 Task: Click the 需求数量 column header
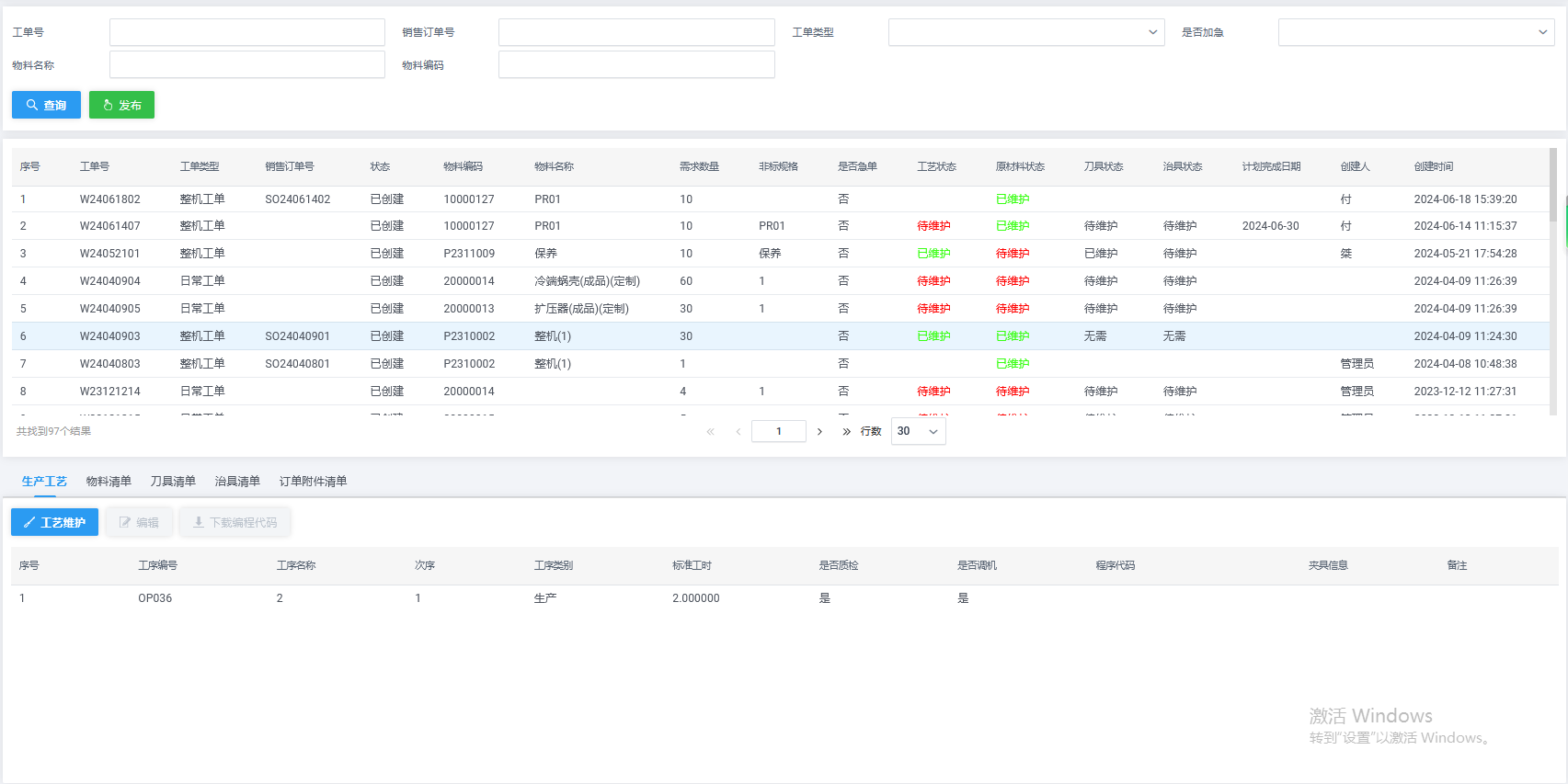click(699, 166)
